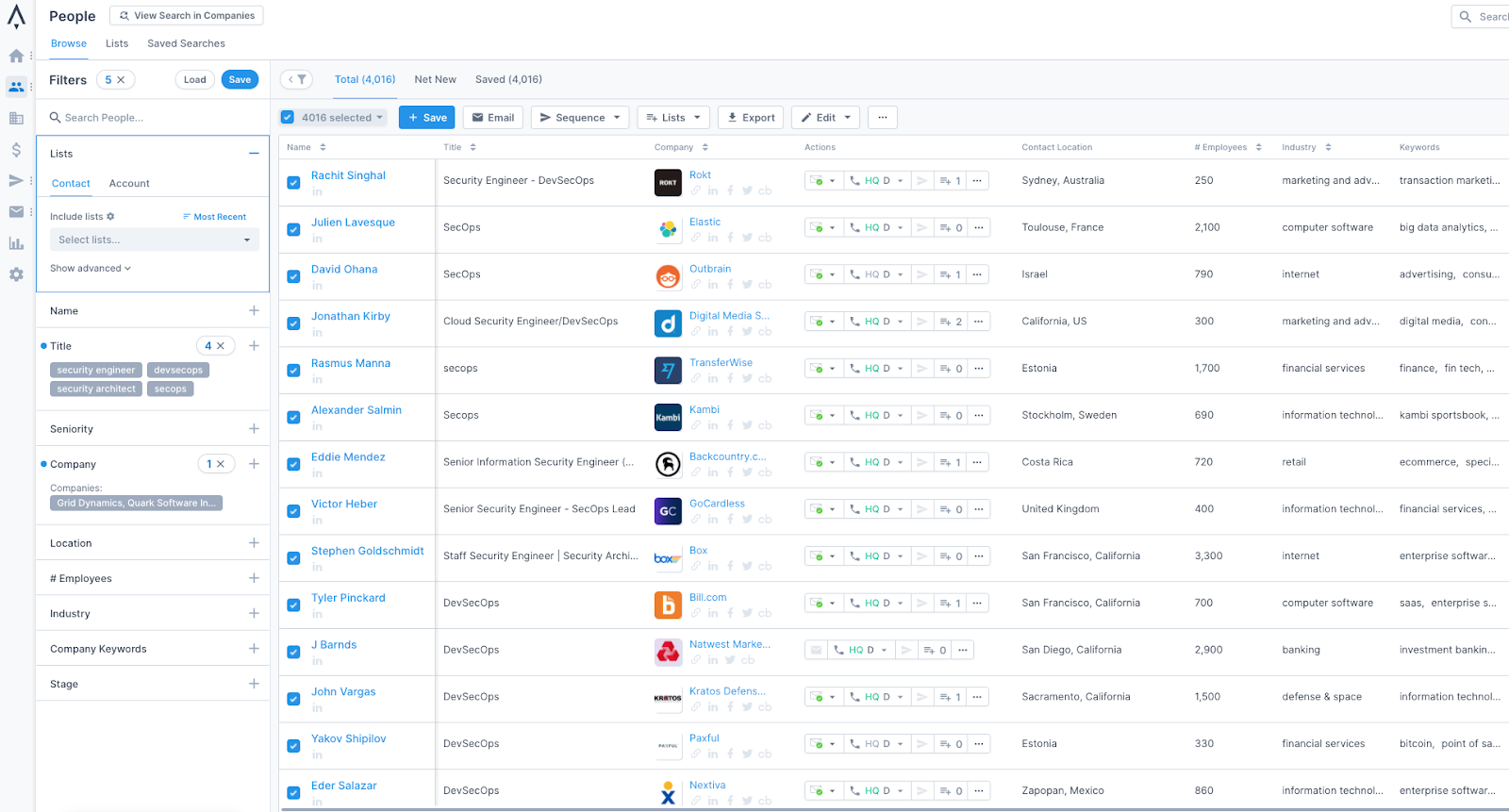The width and height of the screenshot is (1509, 812).
Task: Click the Export button
Action: 751,118
